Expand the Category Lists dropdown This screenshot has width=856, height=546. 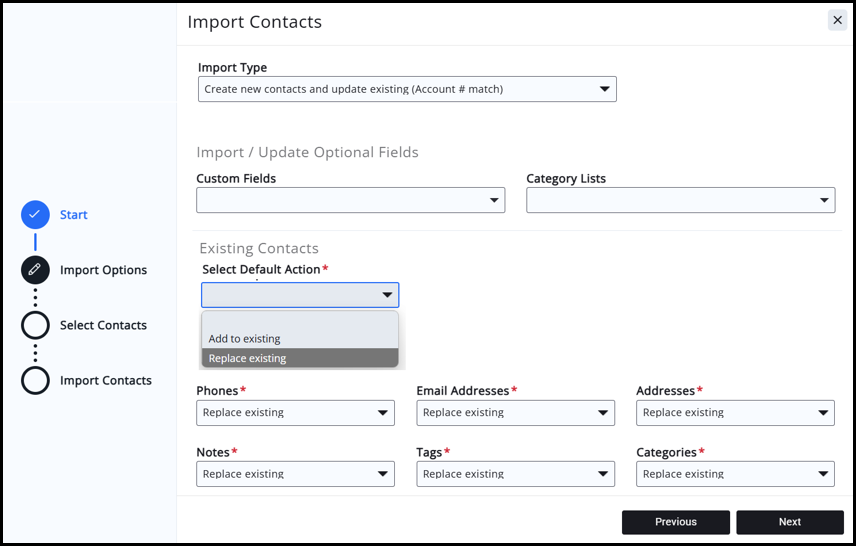(680, 200)
